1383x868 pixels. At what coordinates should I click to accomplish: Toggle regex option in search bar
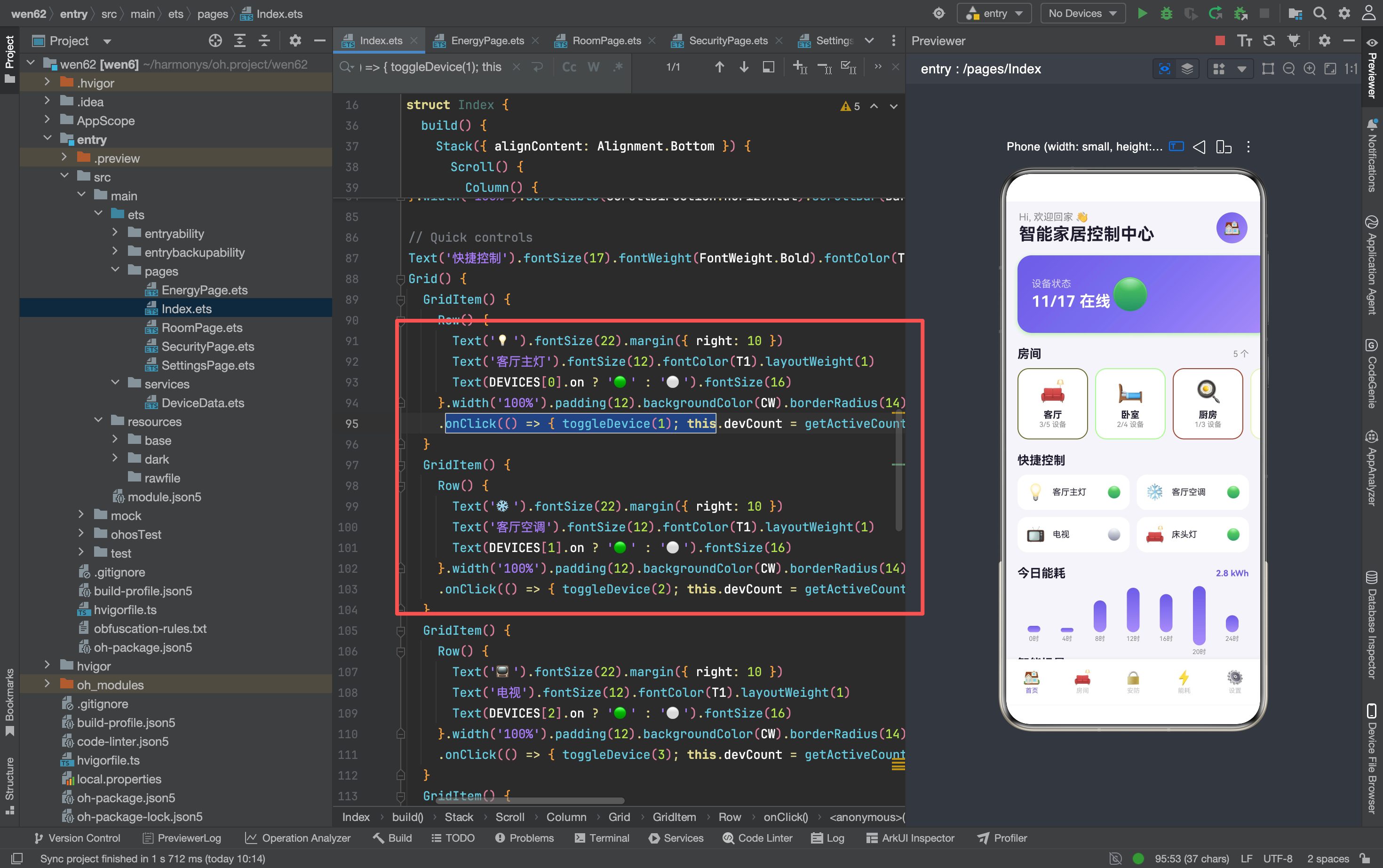tap(618, 67)
